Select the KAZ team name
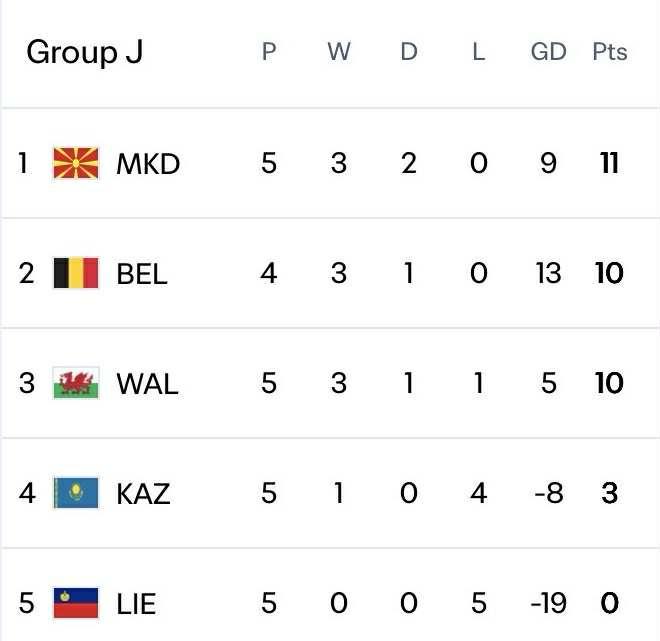The height and width of the screenshot is (641, 660). tap(143, 493)
